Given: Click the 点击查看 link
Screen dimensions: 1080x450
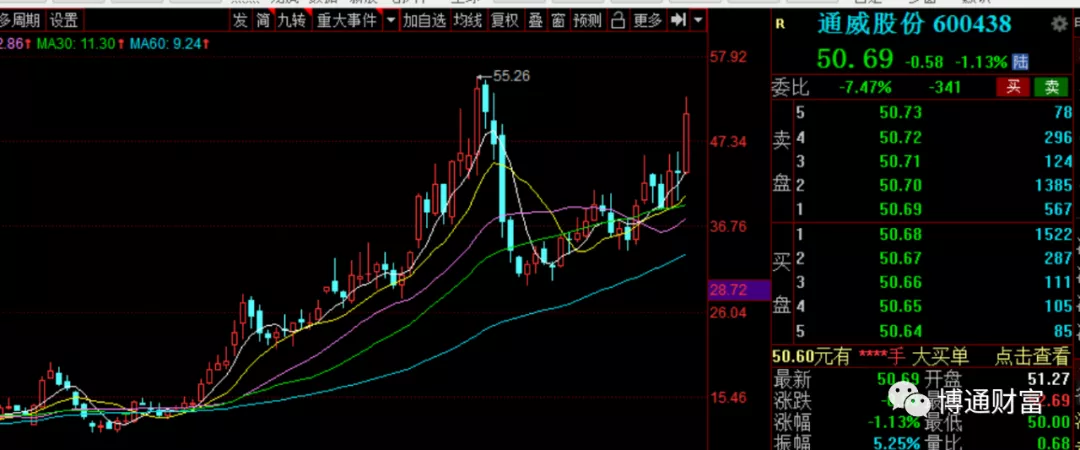Looking at the screenshot, I should click(1031, 356).
